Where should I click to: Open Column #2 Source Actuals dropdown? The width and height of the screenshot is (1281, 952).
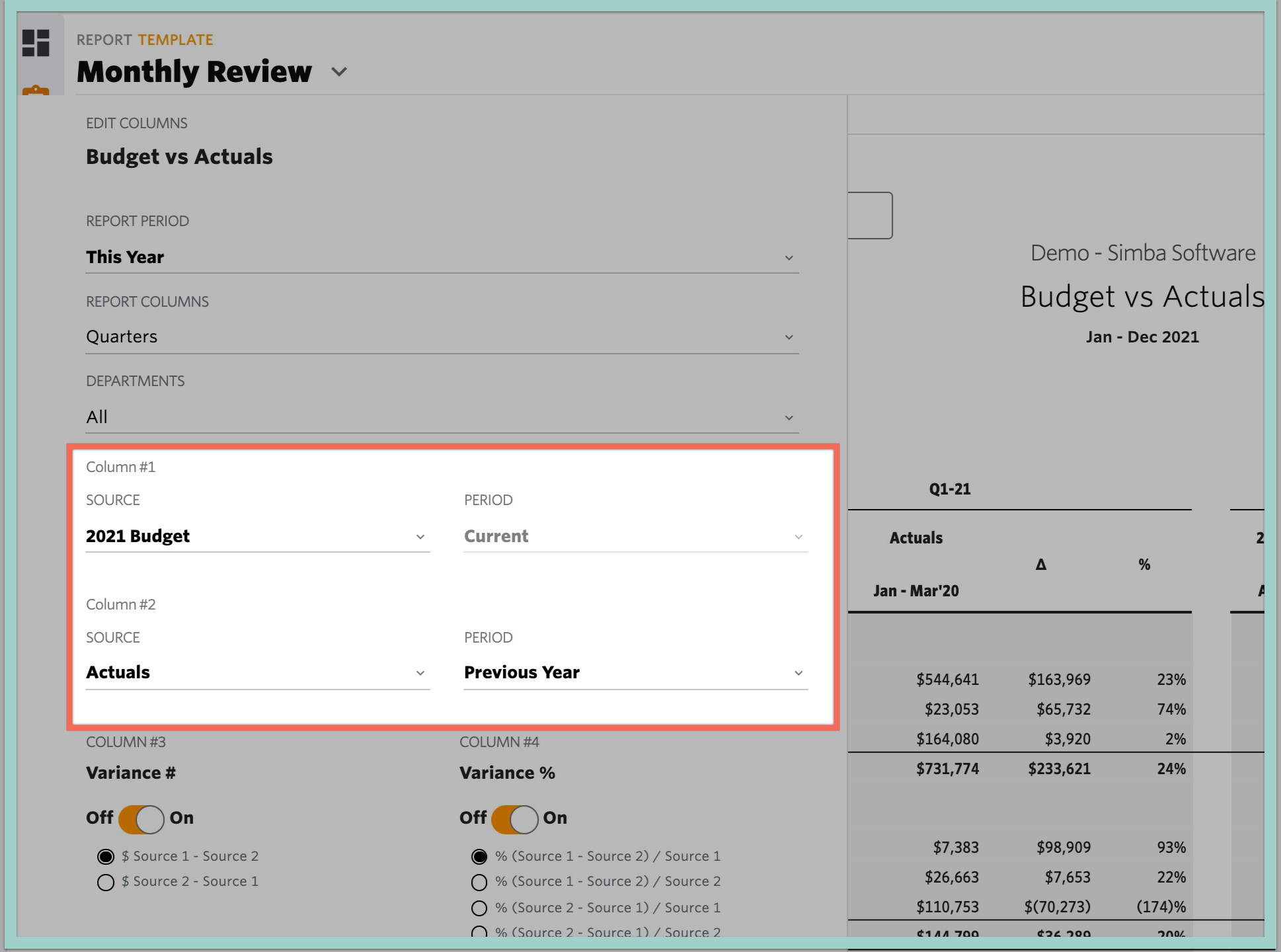(258, 673)
